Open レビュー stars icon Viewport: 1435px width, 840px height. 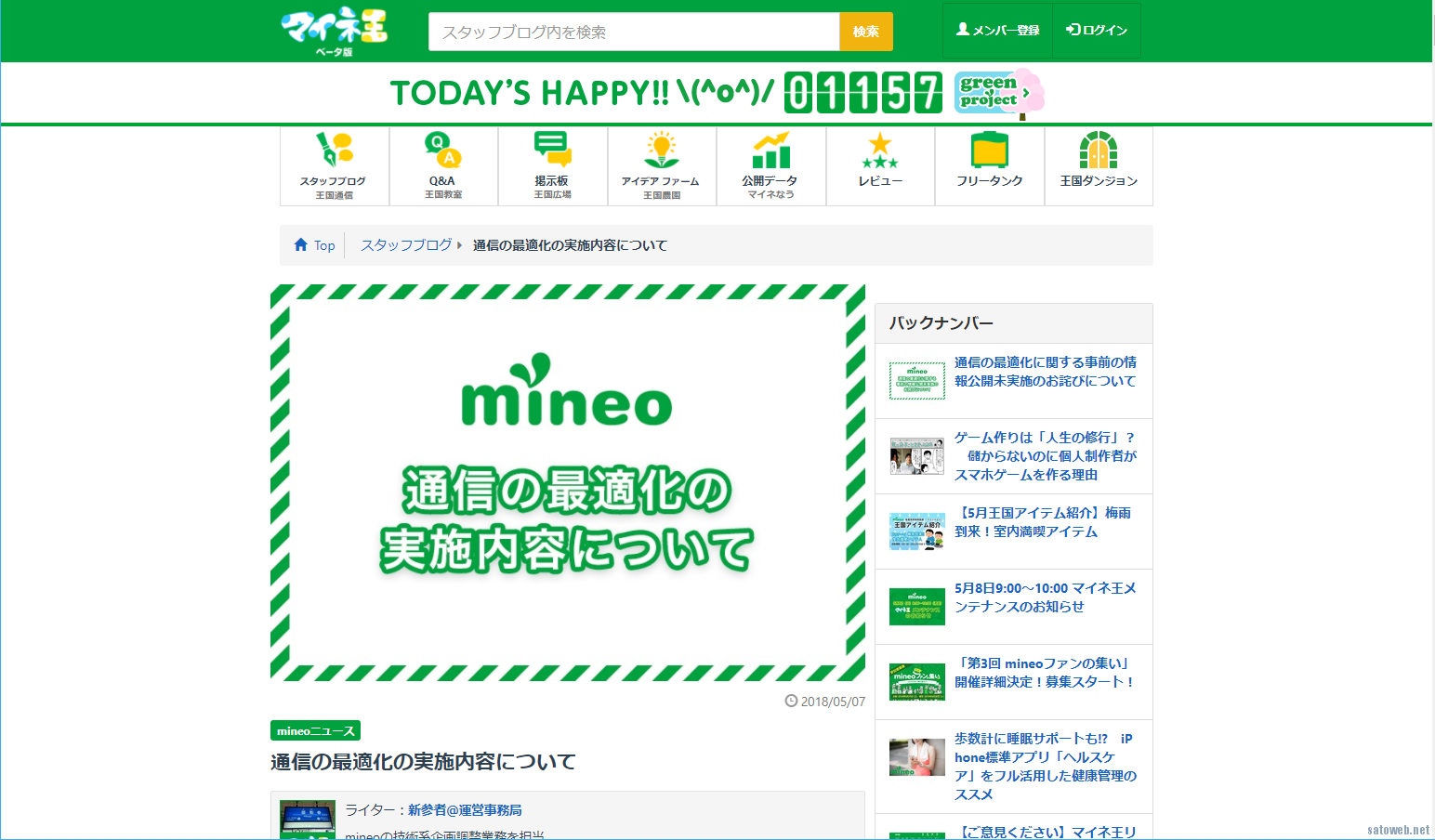(880, 165)
